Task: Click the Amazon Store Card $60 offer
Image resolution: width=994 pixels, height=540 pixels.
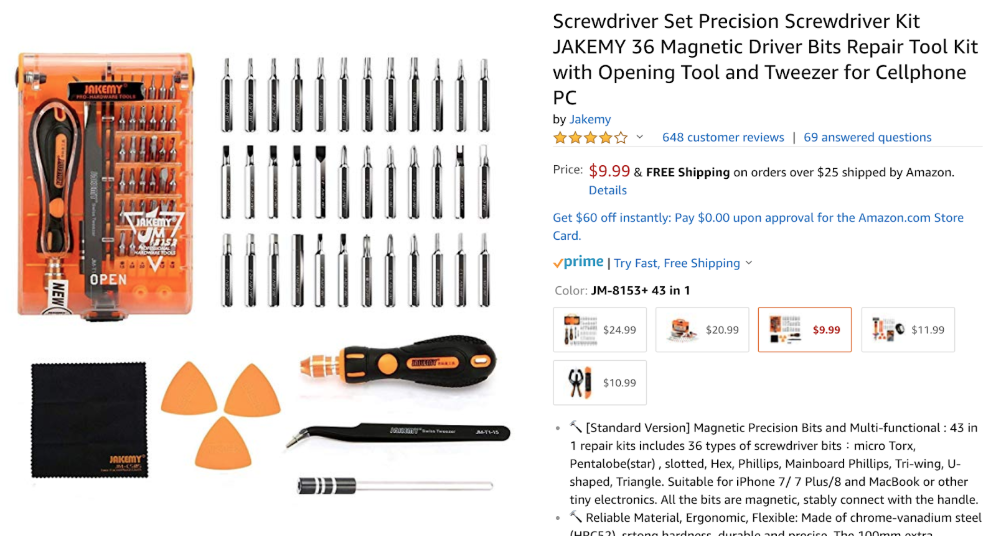Action: pyautogui.click(x=758, y=226)
